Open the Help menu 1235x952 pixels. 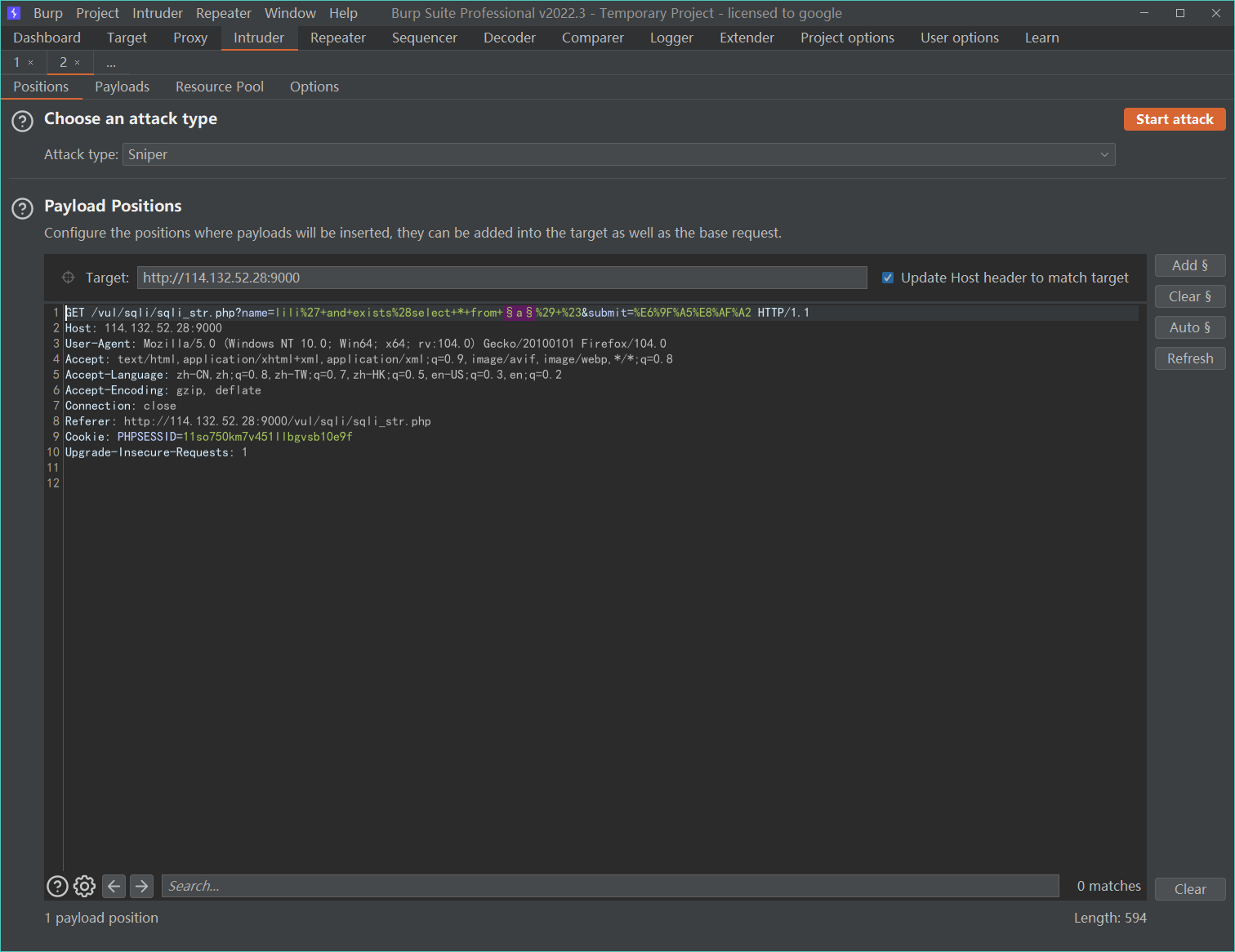tap(343, 13)
